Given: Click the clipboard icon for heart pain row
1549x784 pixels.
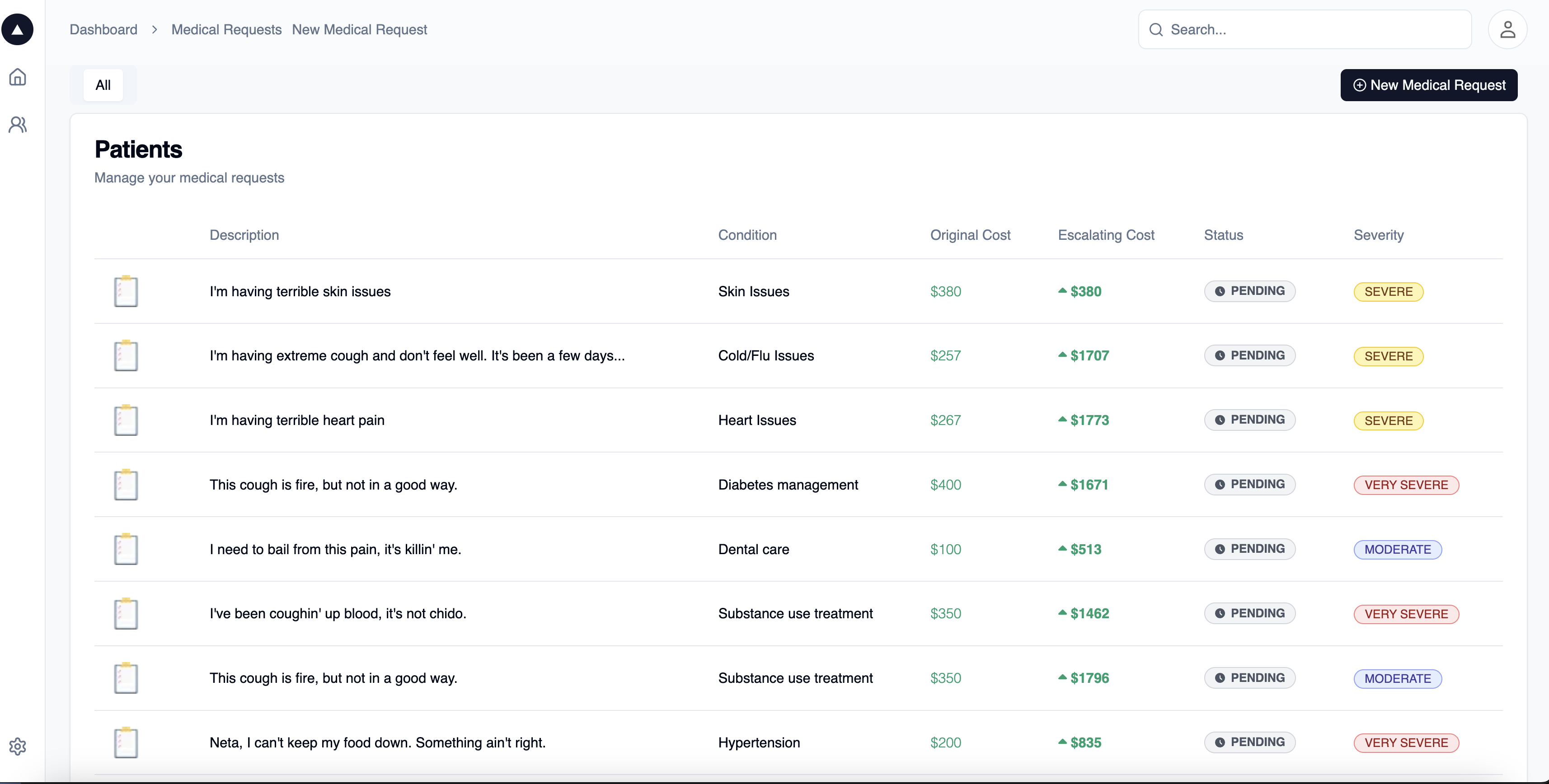Looking at the screenshot, I should click(x=126, y=420).
